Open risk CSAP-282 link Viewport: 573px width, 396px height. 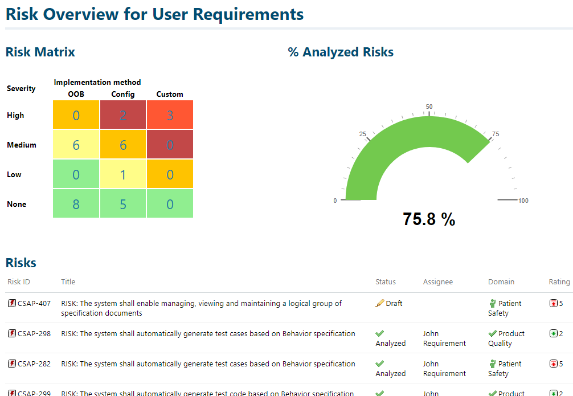[x=34, y=364]
